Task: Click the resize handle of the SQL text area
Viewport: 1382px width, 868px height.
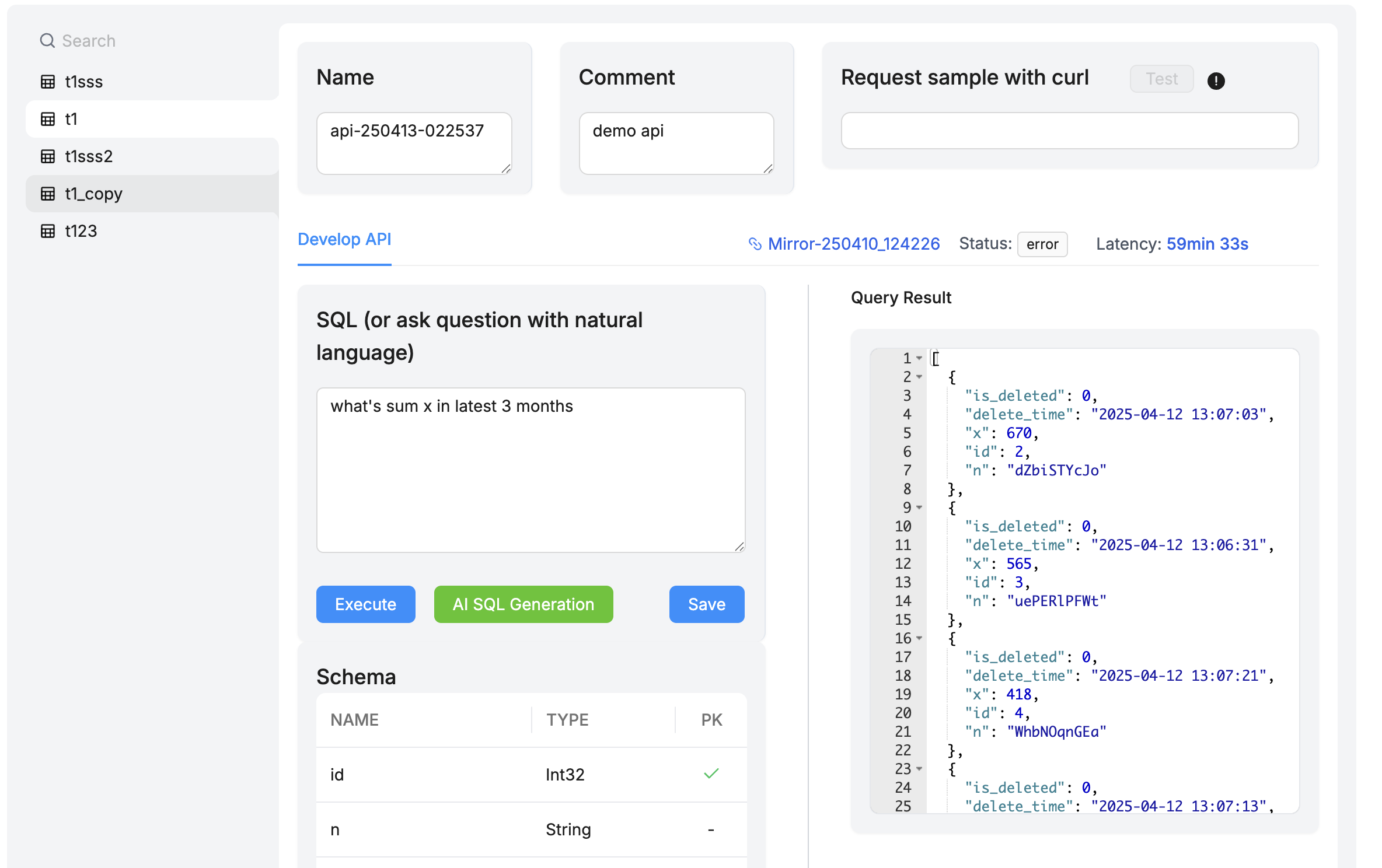Action: (739, 547)
